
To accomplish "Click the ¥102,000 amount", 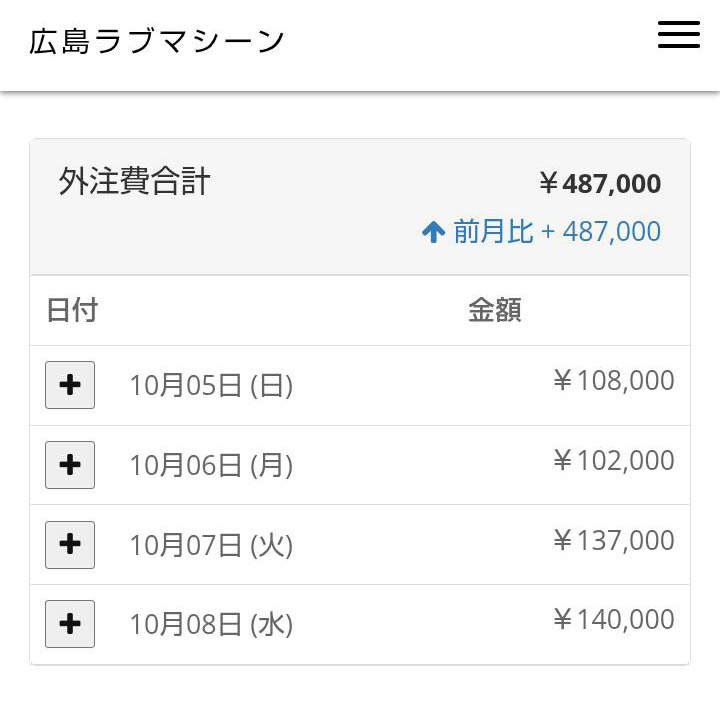I will point(613,461).
